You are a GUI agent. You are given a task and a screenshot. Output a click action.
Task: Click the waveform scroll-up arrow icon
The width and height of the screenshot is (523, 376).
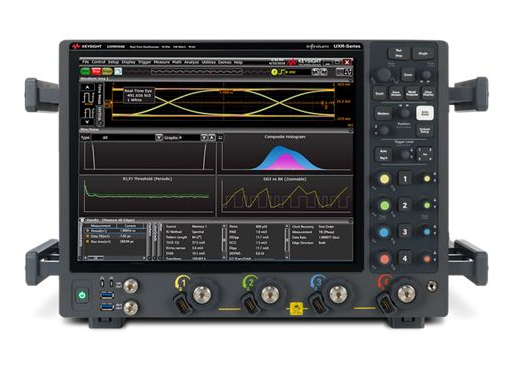pos(87,87)
